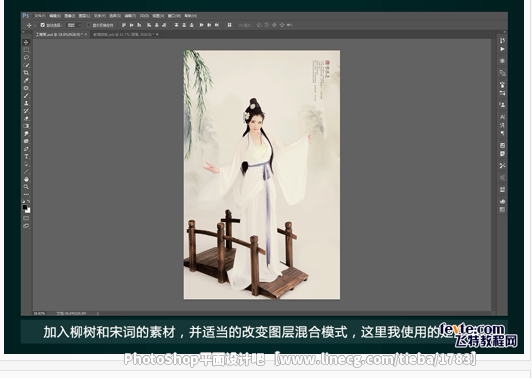
Task: Open the Actions panel play-arrow icon
Action: (x=502, y=49)
